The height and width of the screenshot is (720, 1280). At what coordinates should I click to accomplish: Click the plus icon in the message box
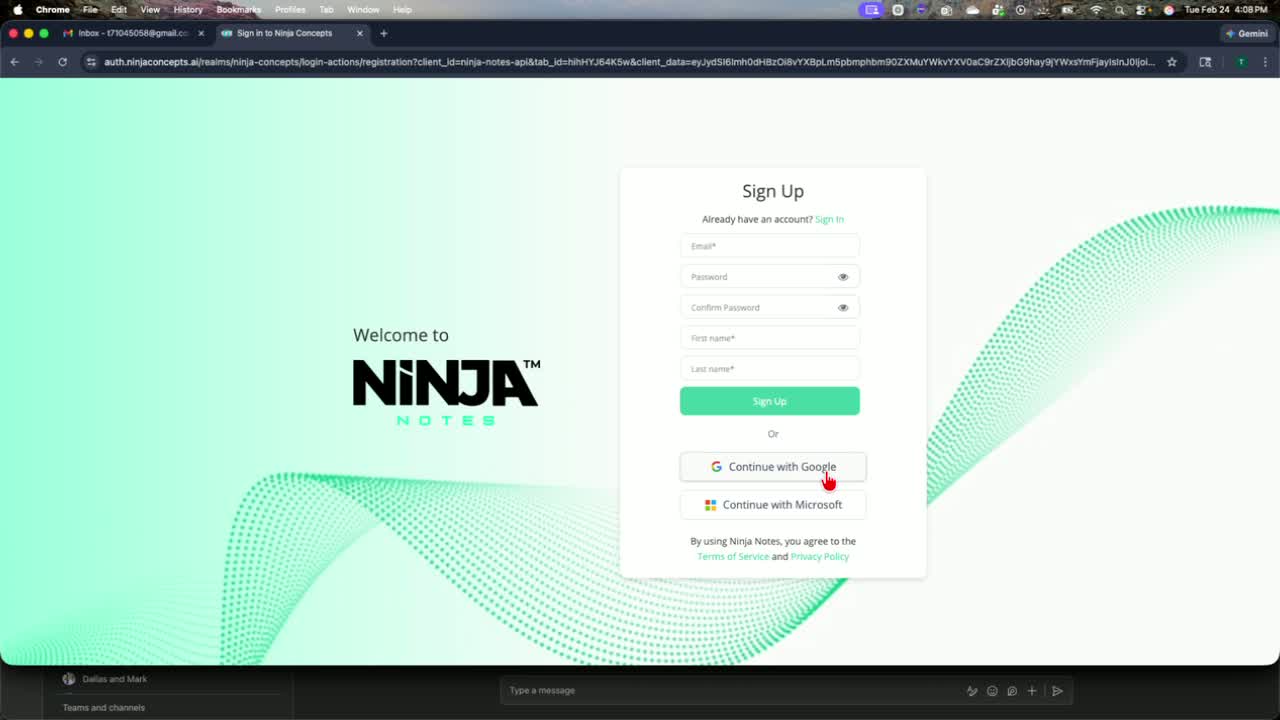tap(1032, 691)
